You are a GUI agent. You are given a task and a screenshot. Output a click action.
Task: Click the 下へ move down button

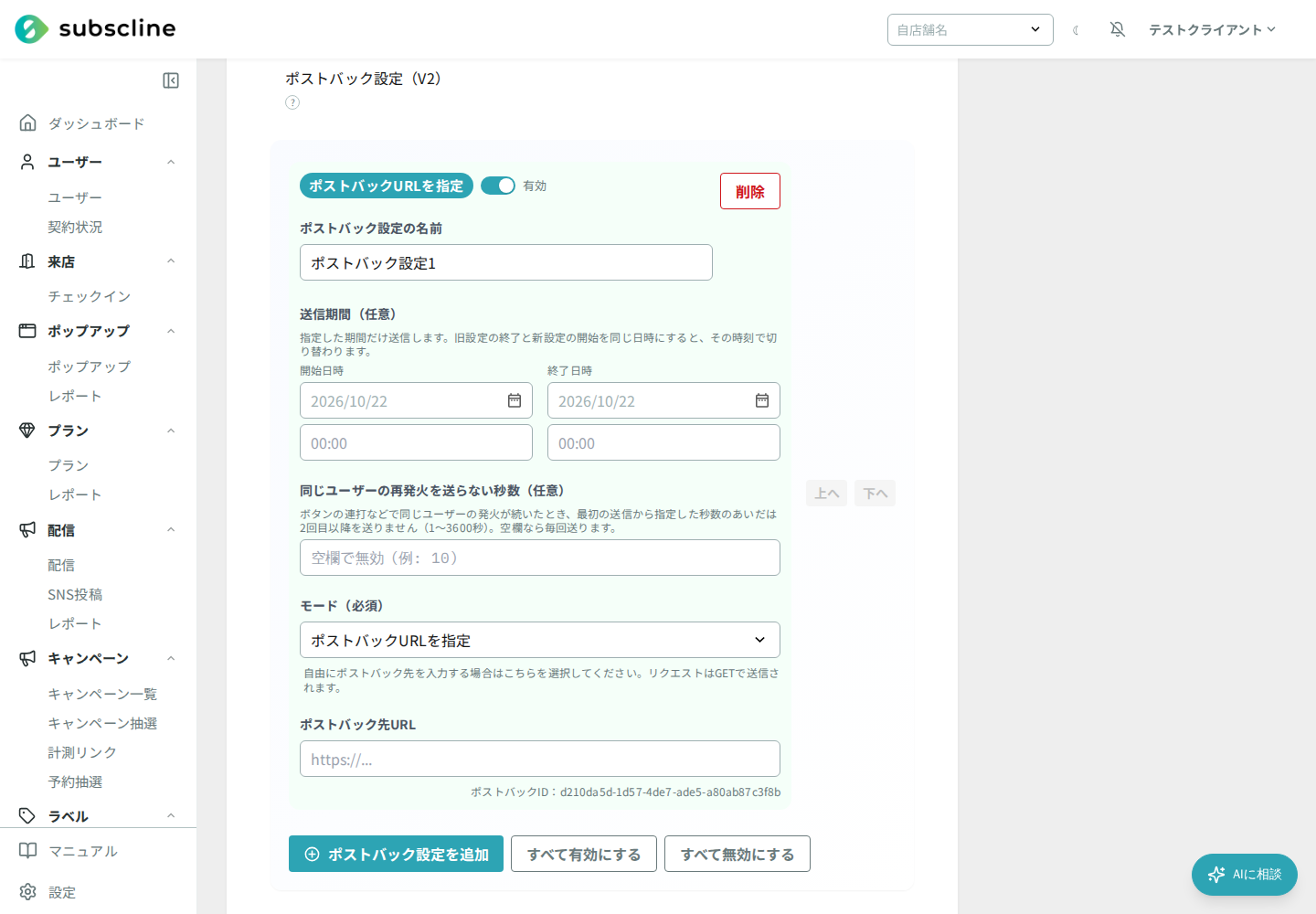pyautogui.click(x=875, y=493)
